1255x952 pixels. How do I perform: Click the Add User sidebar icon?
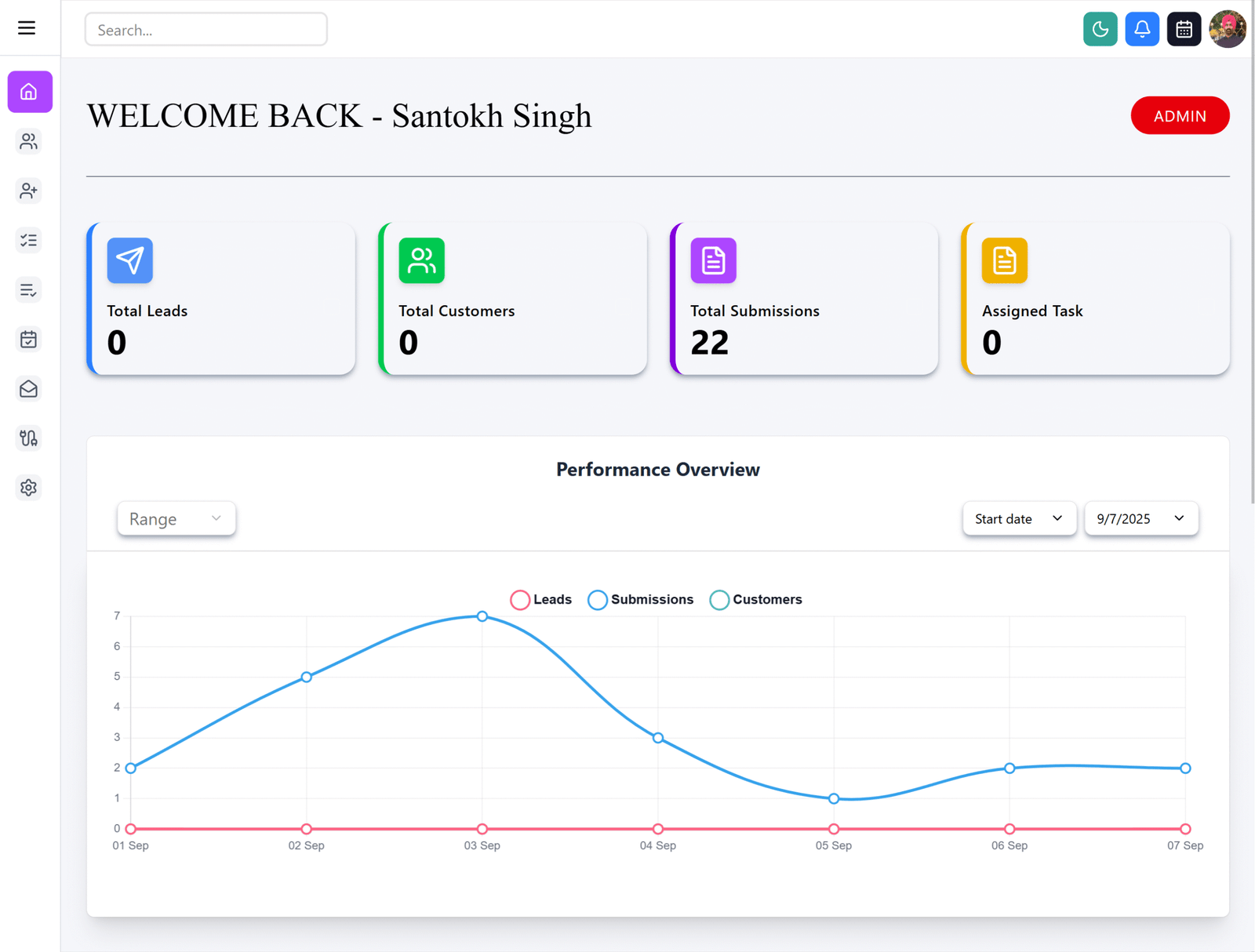coord(29,191)
